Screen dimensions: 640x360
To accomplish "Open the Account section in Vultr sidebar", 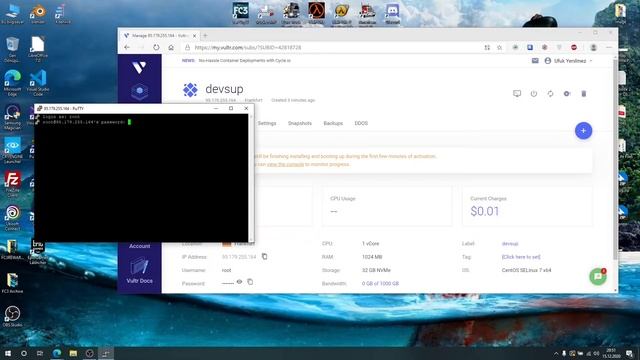I will click(140, 246).
